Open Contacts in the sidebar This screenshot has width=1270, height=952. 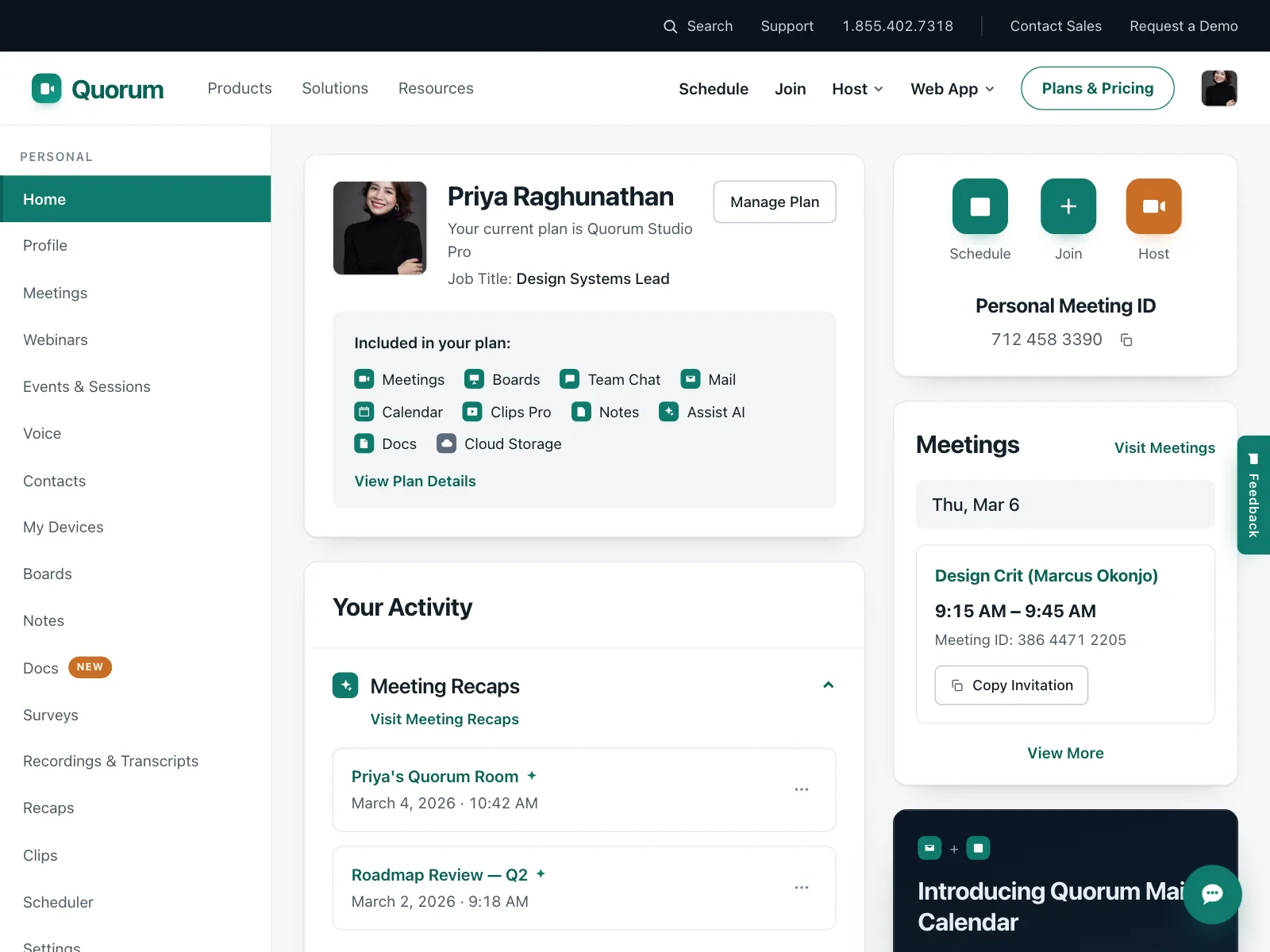click(136, 481)
